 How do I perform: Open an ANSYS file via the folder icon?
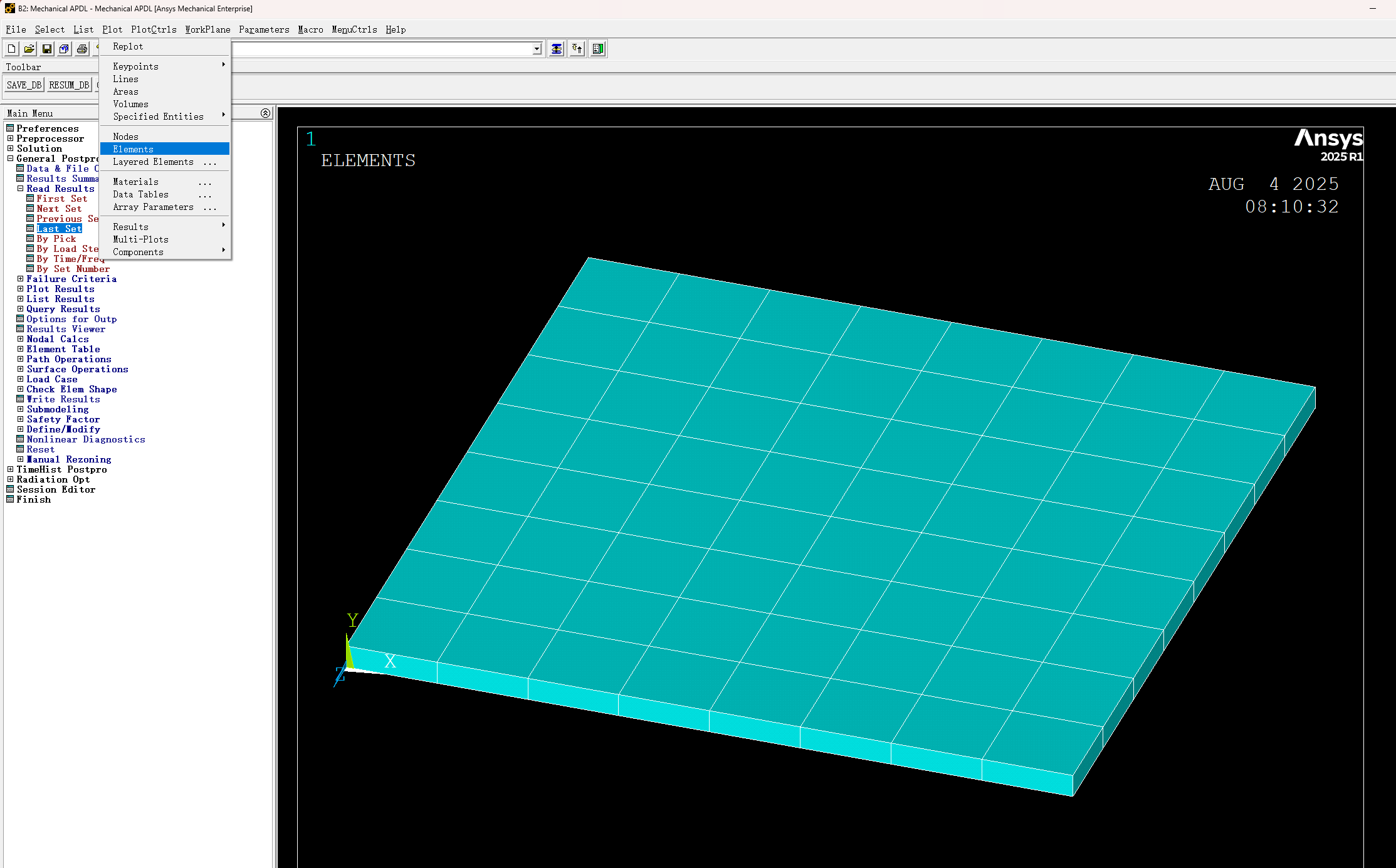point(28,48)
